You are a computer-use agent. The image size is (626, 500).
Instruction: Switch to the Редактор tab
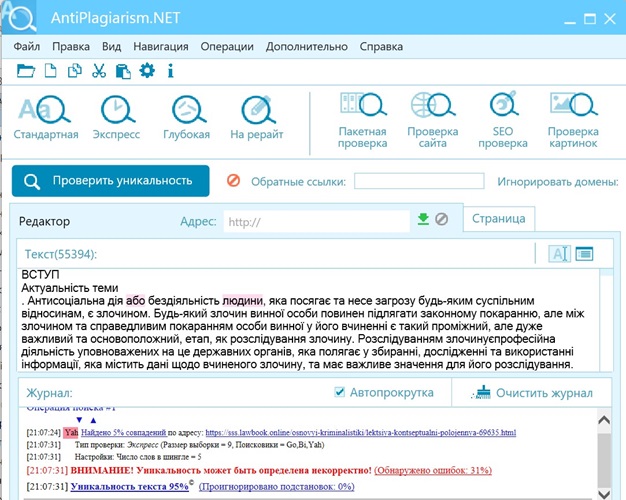tap(44, 221)
